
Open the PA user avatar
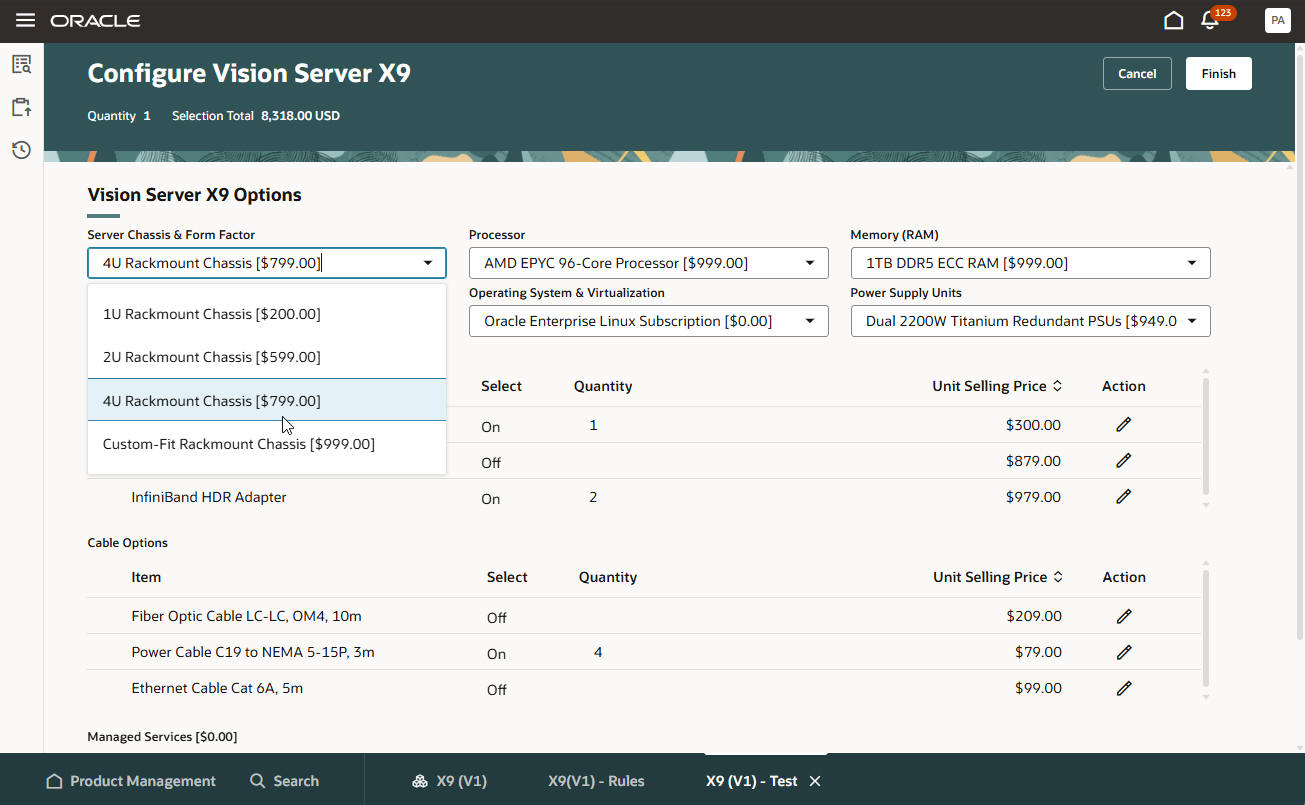(x=1277, y=20)
